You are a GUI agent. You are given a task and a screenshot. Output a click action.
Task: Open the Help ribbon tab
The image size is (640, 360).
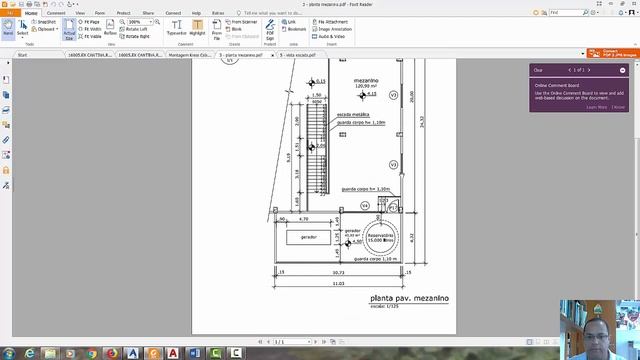[196, 13]
